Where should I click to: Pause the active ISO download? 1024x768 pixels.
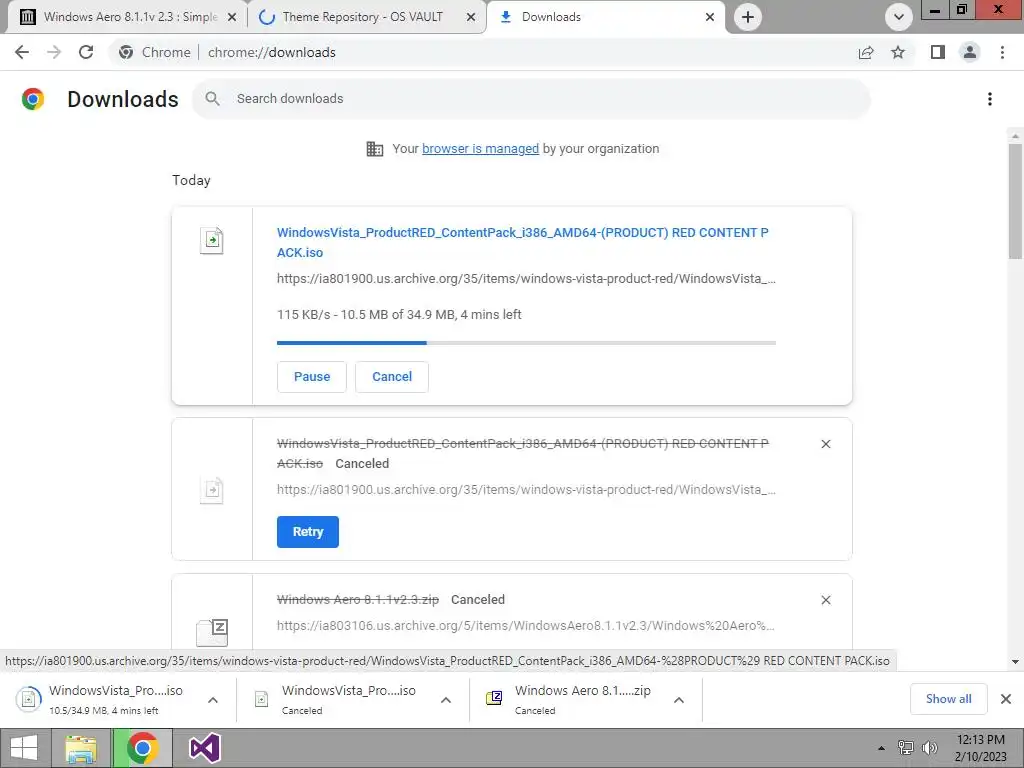pyautogui.click(x=312, y=377)
